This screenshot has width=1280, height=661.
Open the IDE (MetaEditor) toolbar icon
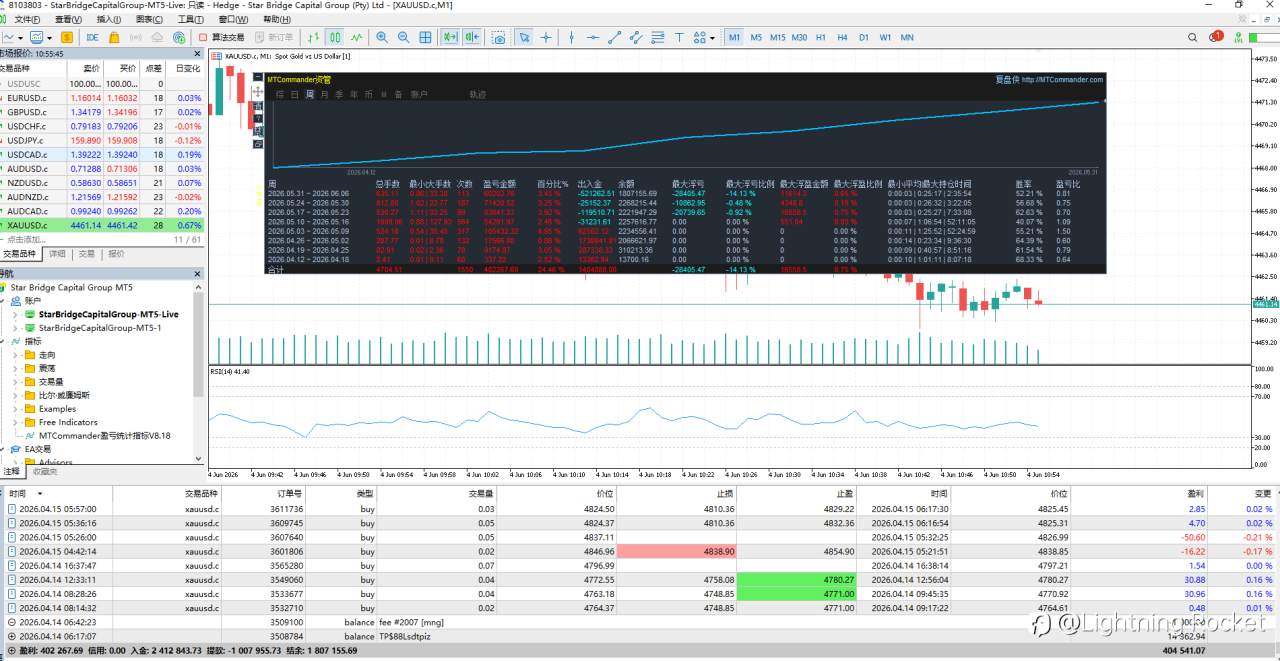coord(92,37)
